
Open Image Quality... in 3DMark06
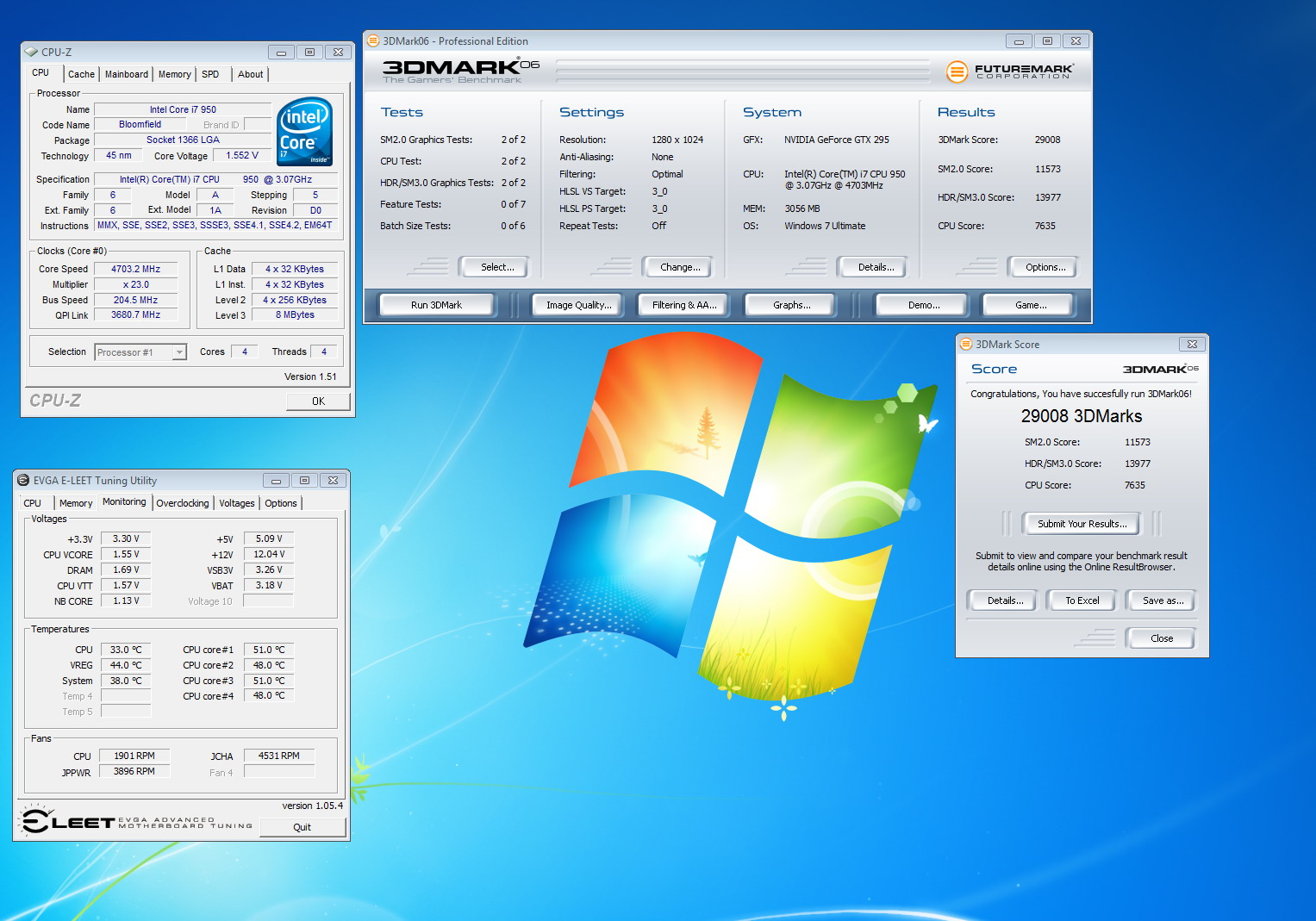[578, 305]
